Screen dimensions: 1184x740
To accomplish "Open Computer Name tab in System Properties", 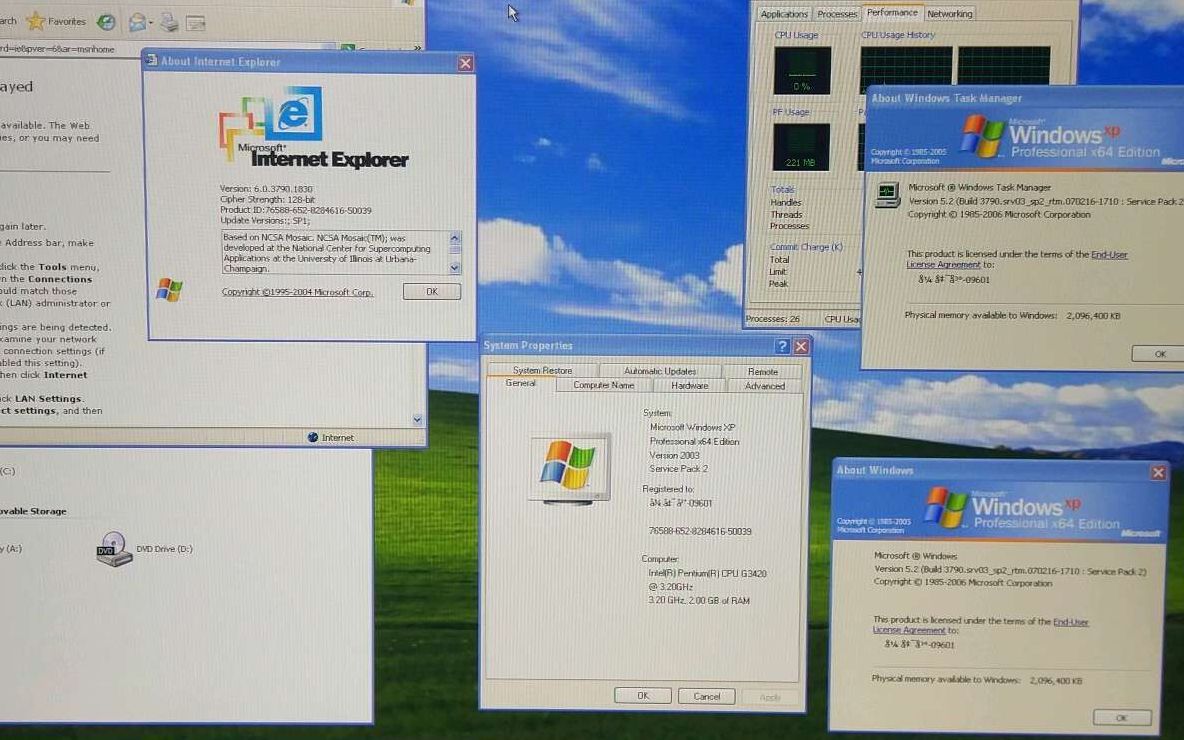I will [x=603, y=385].
